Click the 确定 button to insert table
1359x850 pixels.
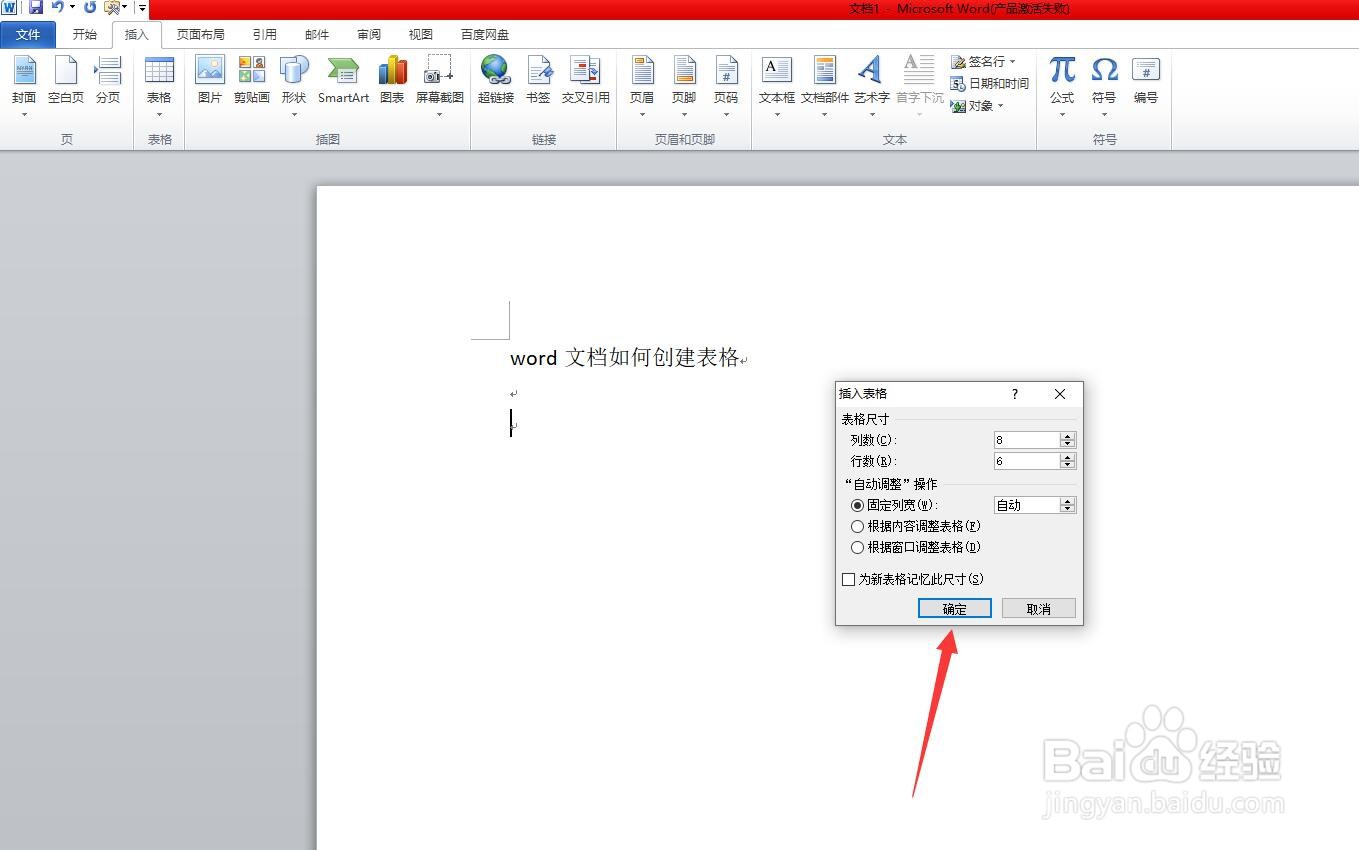[x=953, y=608]
